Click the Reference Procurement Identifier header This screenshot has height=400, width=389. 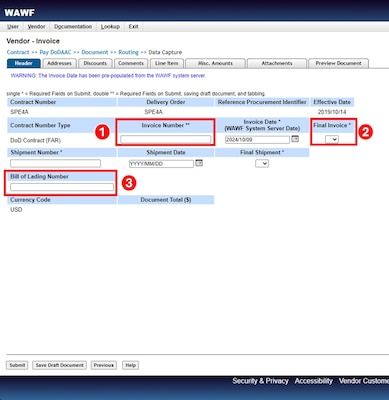(262, 102)
